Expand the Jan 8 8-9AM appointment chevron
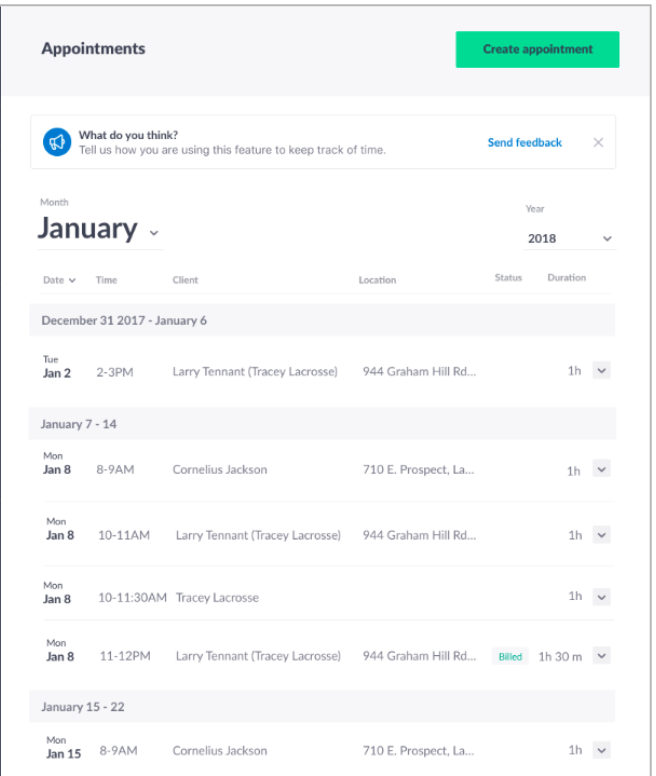656x776 pixels. [x=602, y=469]
